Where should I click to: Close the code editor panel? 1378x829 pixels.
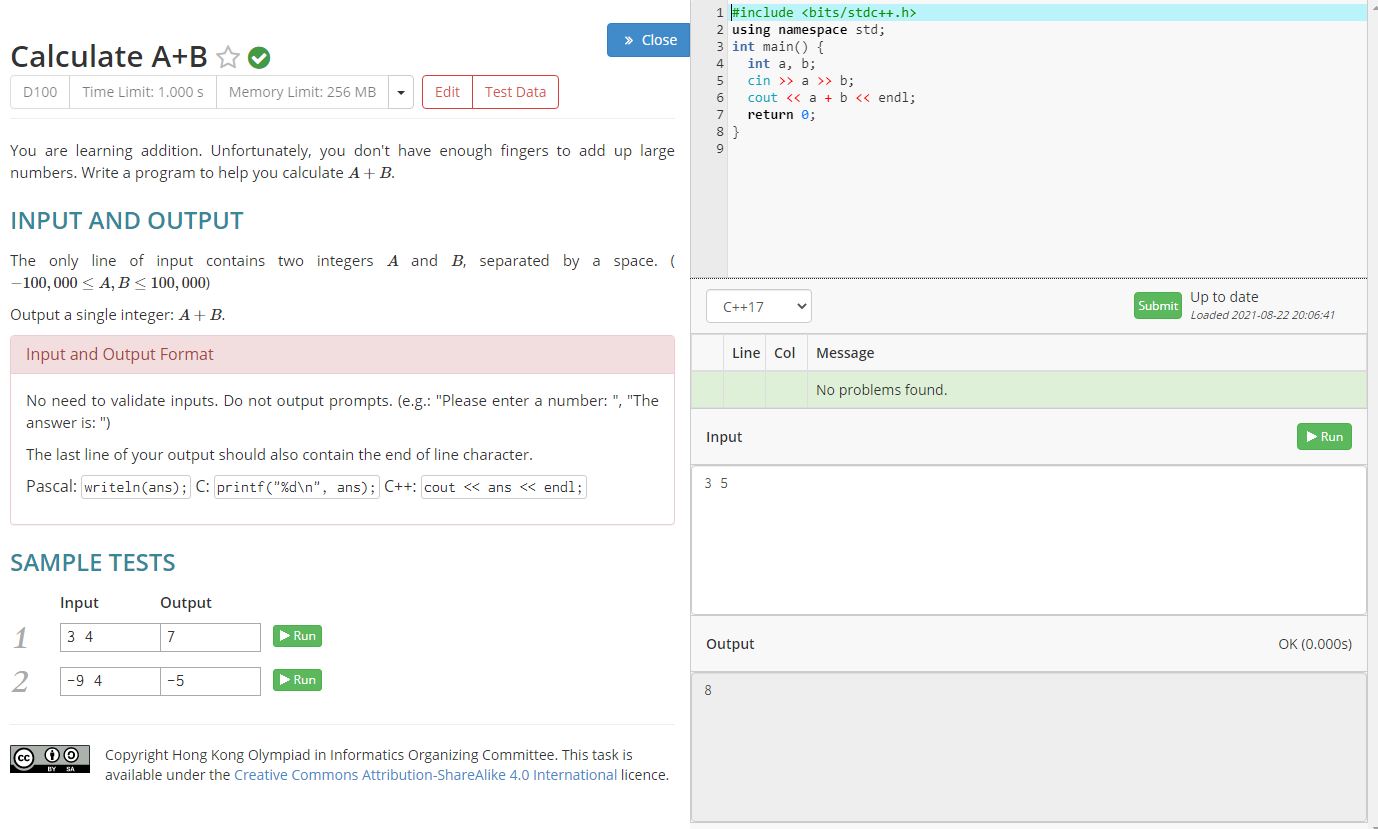coord(649,40)
